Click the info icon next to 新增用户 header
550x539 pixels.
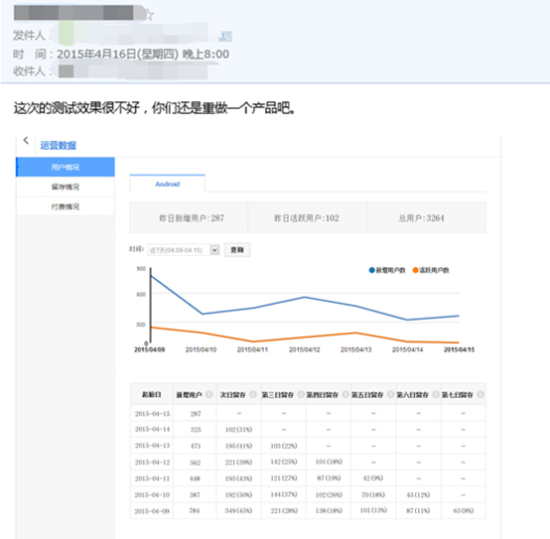point(209,394)
